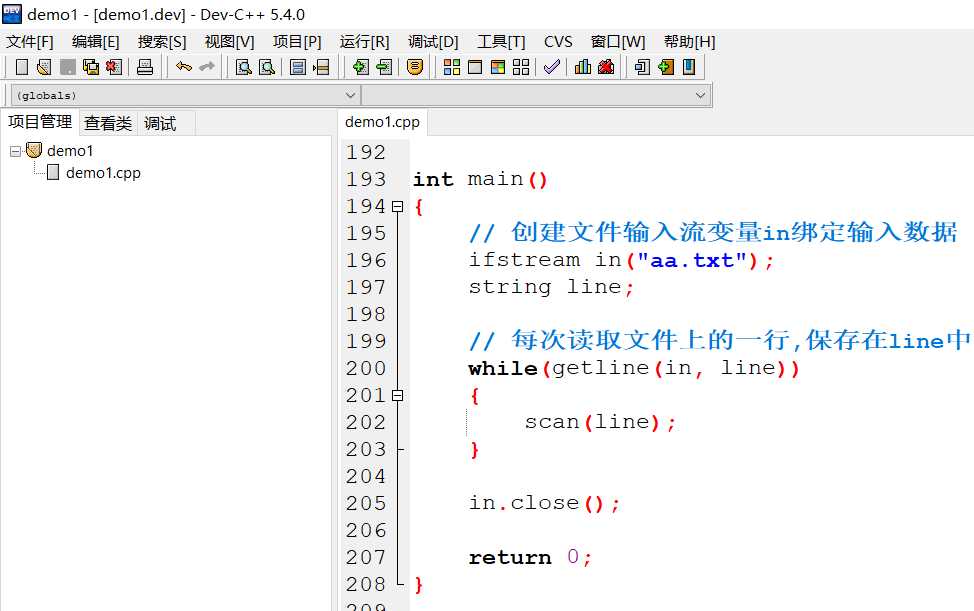Open the 视图[V] menu
This screenshot has width=974, height=611.
pos(230,42)
